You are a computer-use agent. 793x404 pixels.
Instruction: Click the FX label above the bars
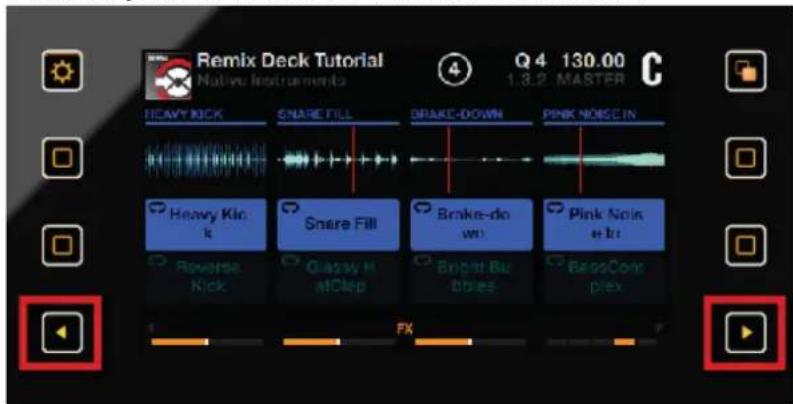pyautogui.click(x=405, y=330)
